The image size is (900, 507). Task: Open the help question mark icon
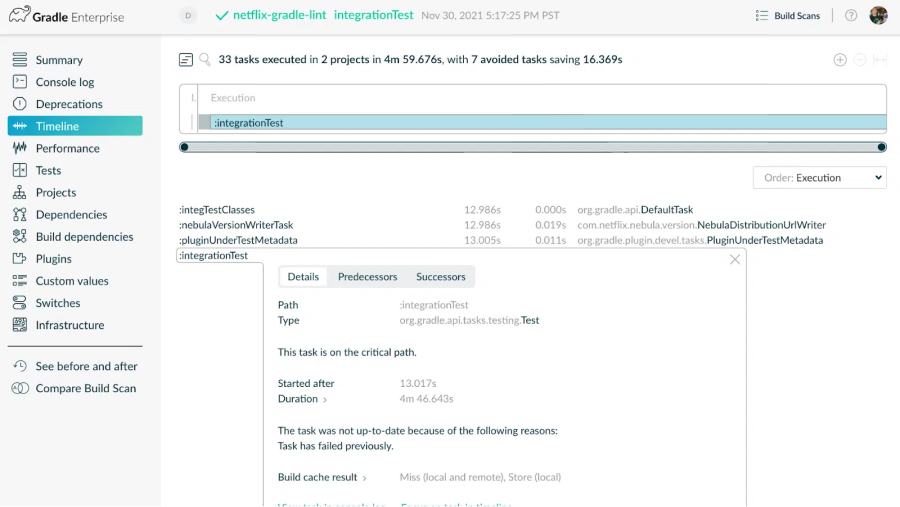851,16
